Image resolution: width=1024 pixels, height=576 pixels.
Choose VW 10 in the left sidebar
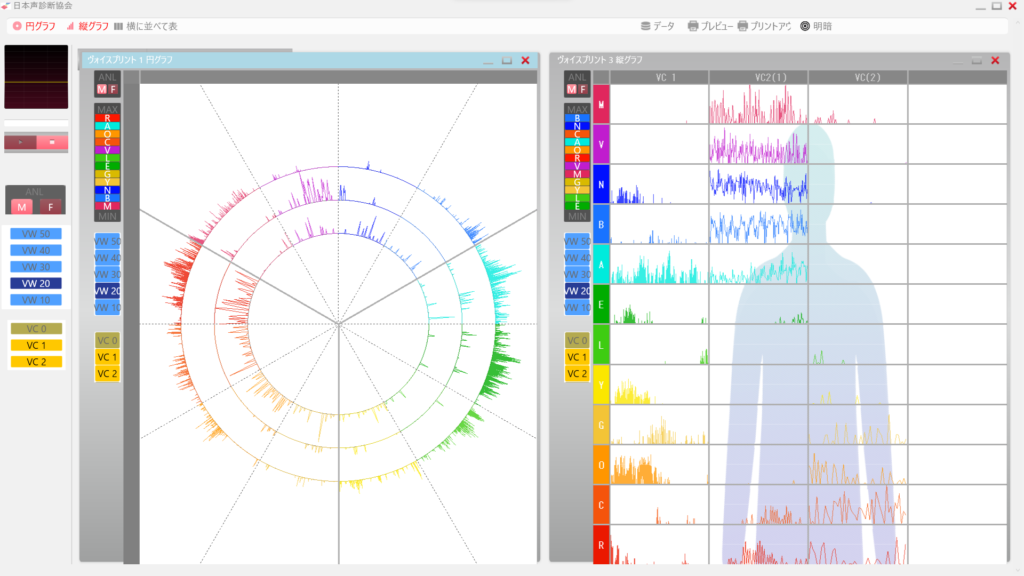pyautogui.click(x=36, y=300)
